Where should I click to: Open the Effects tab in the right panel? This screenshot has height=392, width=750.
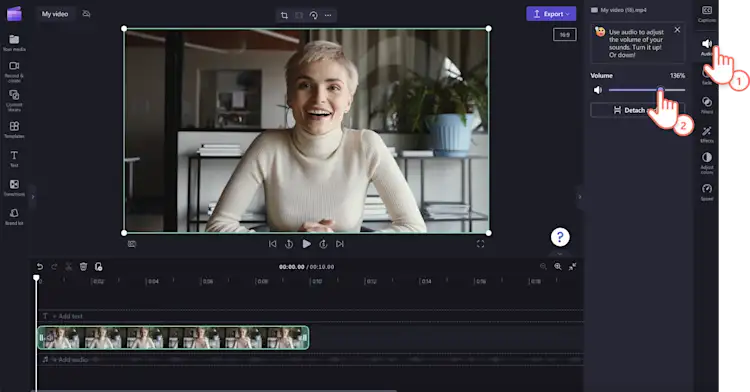tap(707, 134)
